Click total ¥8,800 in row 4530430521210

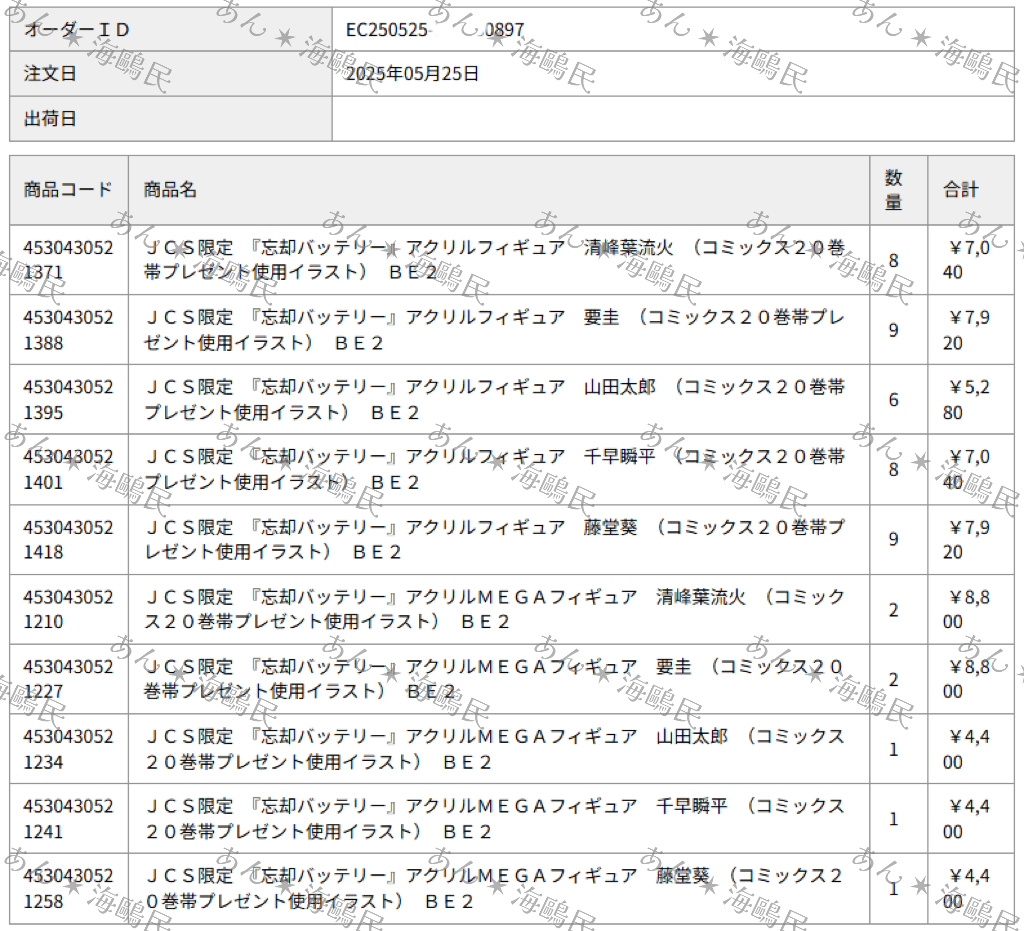tap(967, 609)
